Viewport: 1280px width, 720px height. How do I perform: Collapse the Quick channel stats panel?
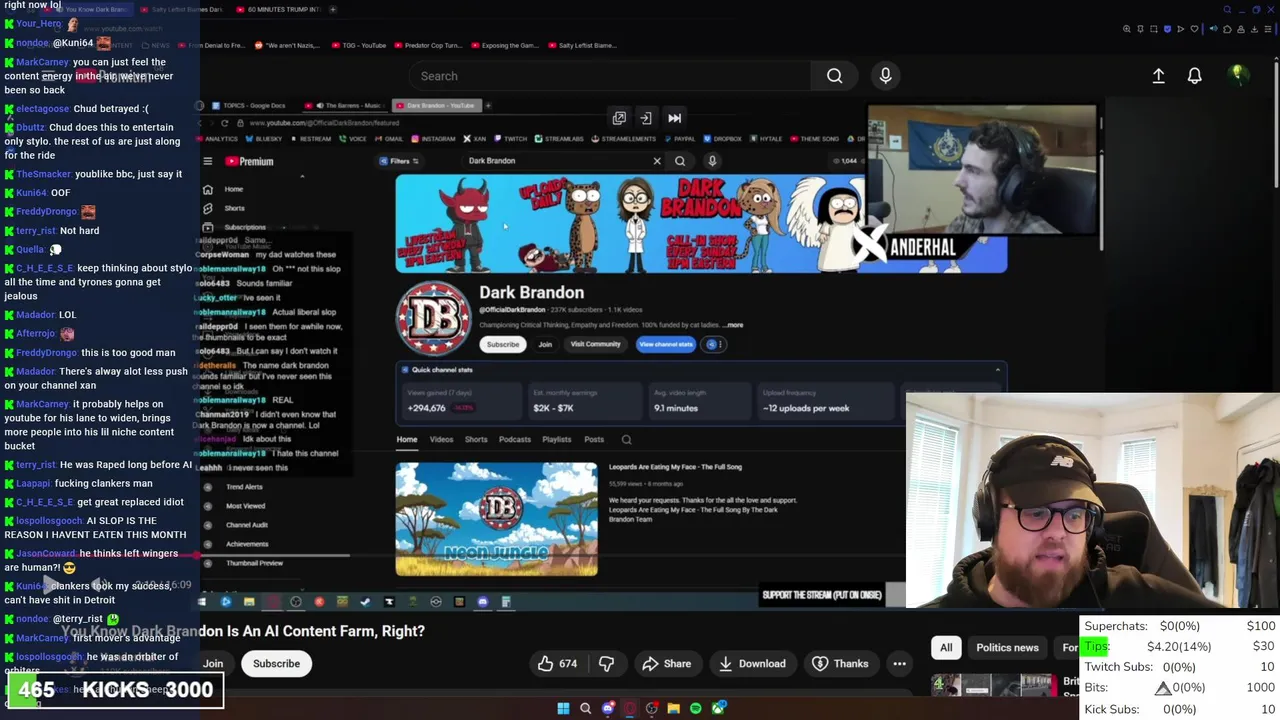(x=997, y=370)
